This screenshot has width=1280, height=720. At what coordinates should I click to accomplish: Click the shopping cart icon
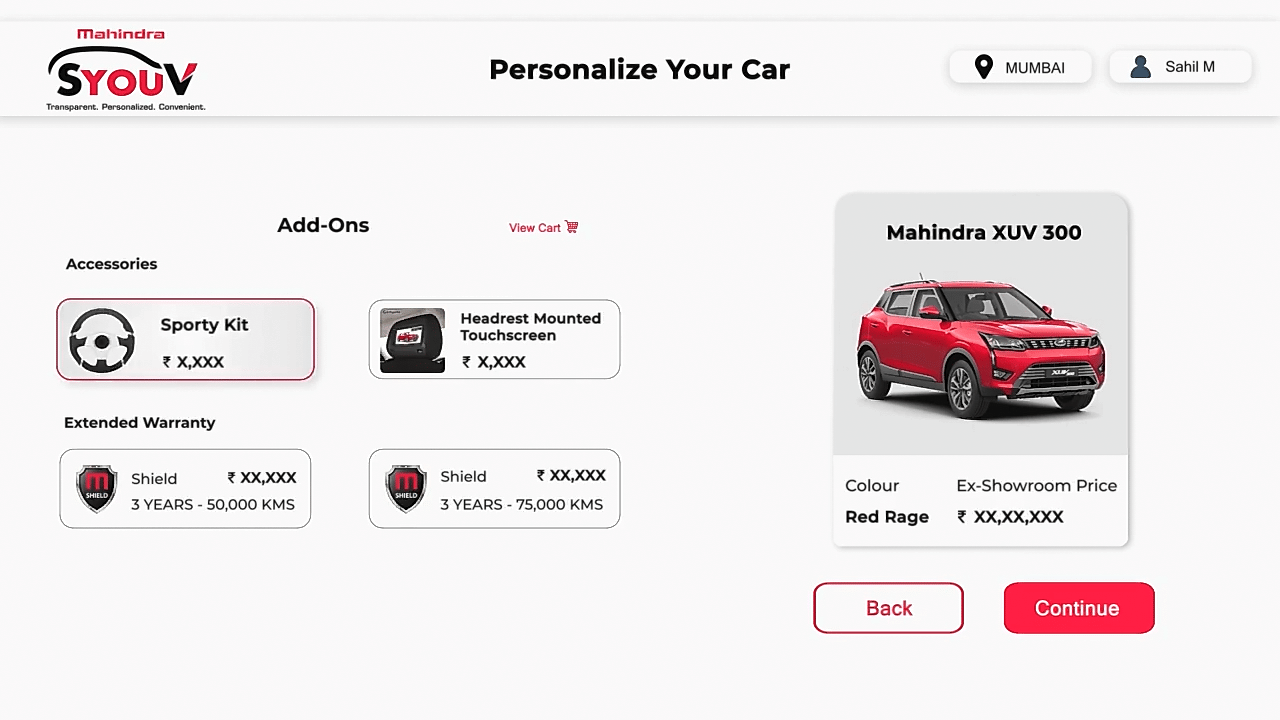pyautogui.click(x=572, y=227)
